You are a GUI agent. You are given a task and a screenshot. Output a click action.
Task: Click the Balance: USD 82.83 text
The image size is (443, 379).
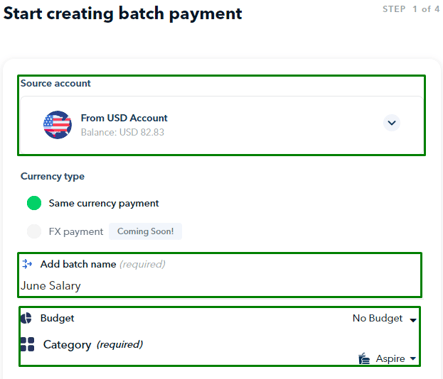(122, 132)
